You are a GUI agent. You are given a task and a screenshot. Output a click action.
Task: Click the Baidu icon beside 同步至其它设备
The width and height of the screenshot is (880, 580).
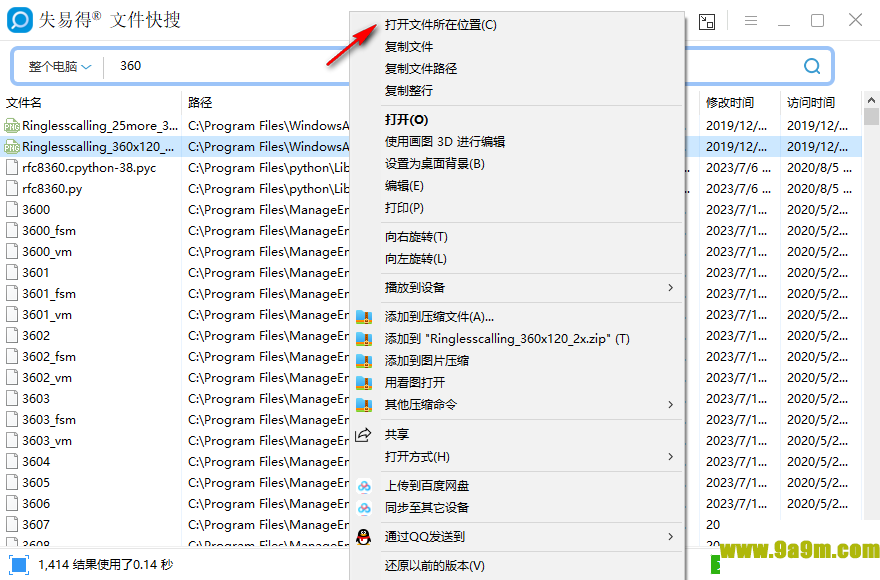(364, 508)
